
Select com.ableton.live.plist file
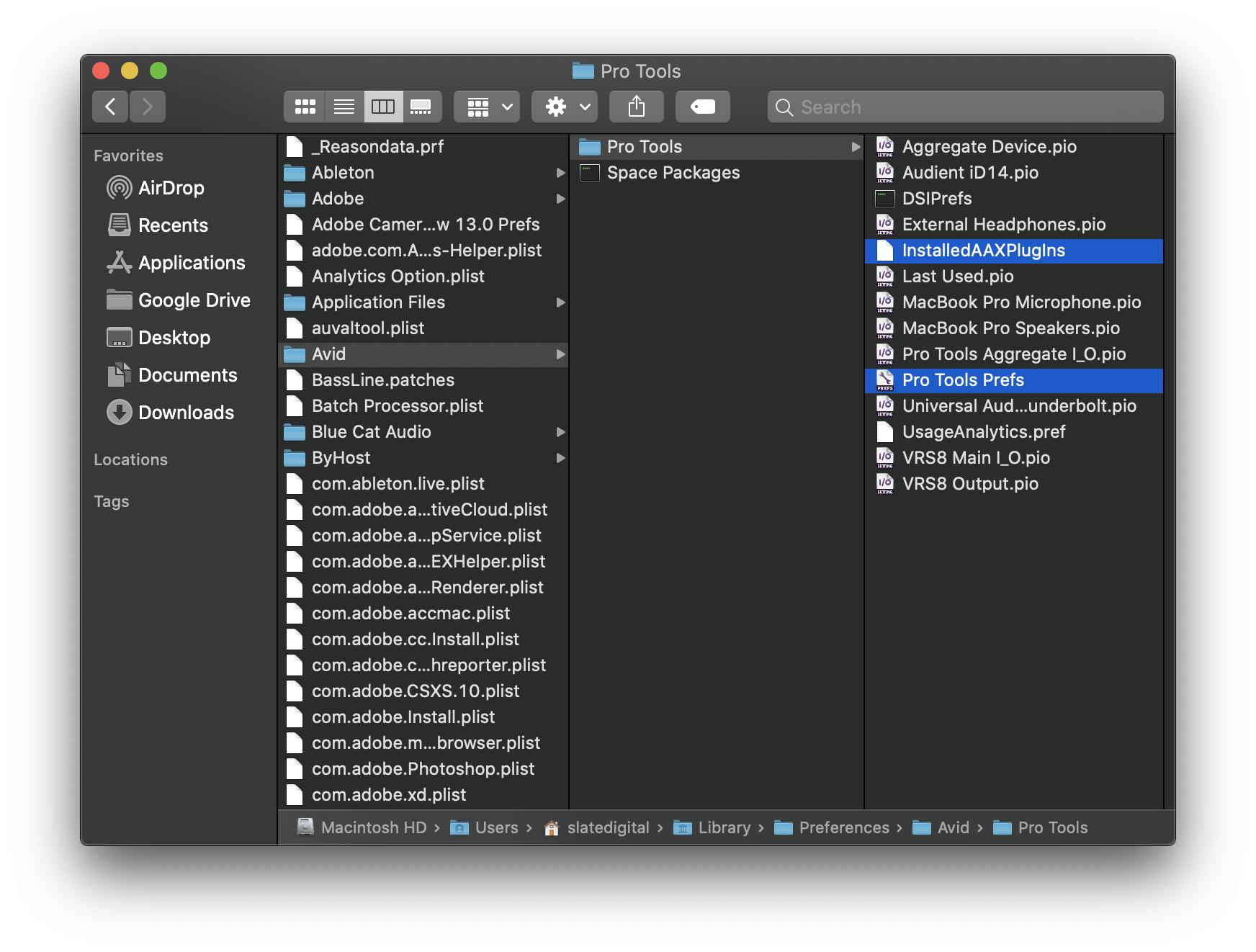[x=423, y=484]
